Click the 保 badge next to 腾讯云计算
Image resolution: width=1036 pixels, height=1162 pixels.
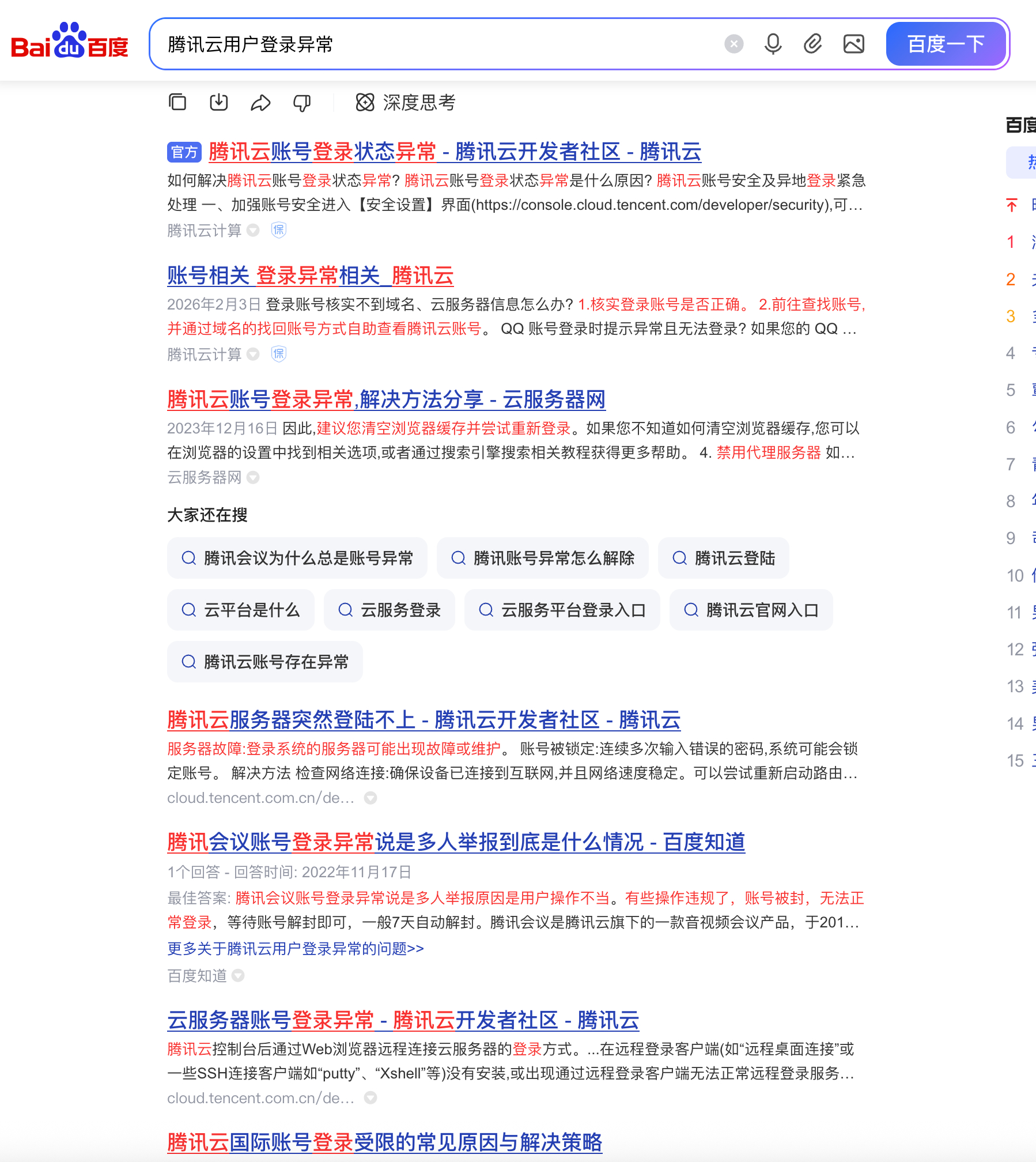278,231
